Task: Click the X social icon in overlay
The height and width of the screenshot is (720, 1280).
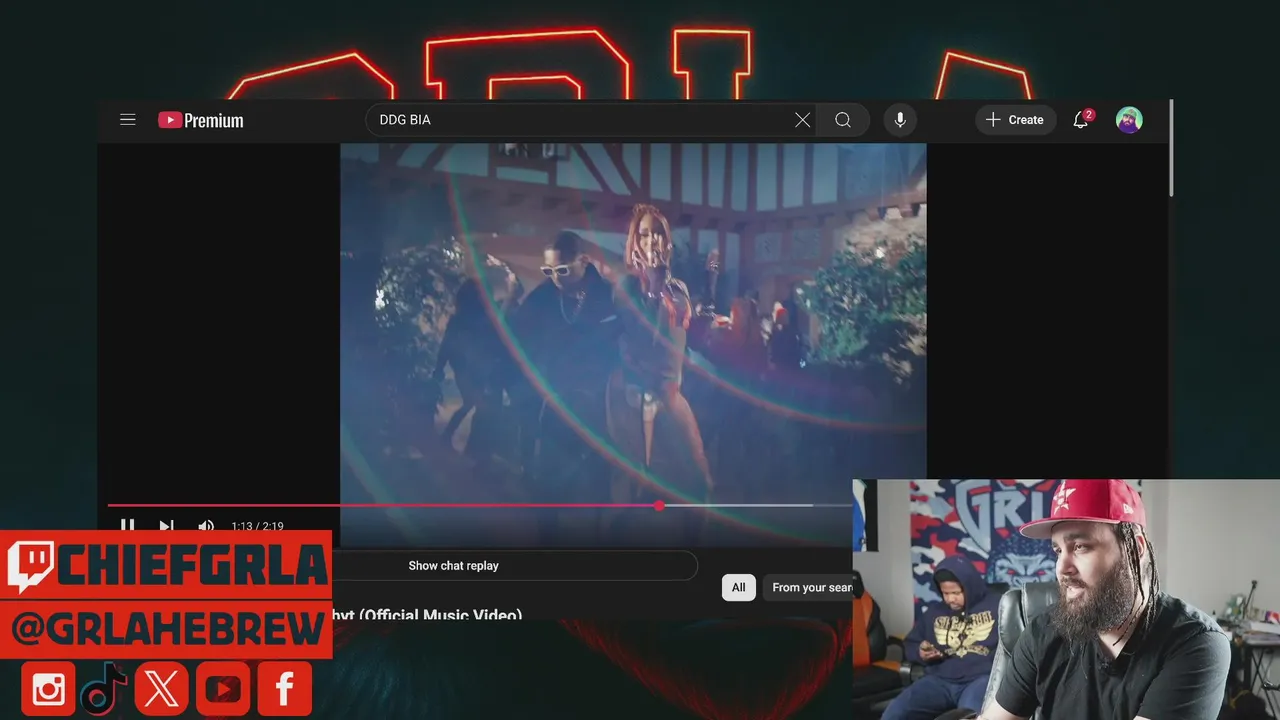Action: click(x=161, y=689)
